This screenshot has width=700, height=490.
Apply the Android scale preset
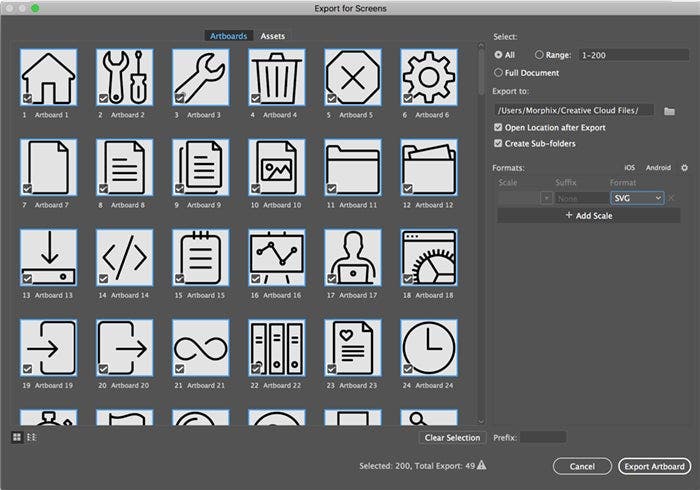pyautogui.click(x=658, y=168)
